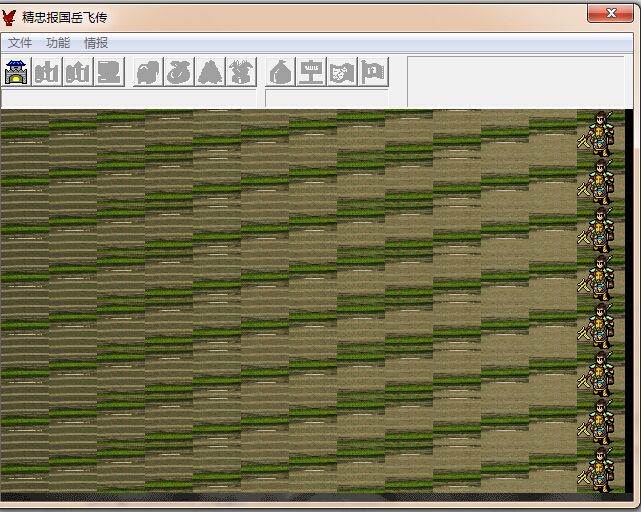Image resolution: width=641 pixels, height=512 pixels.
Task: Open the 功能 menu
Action: (58, 43)
